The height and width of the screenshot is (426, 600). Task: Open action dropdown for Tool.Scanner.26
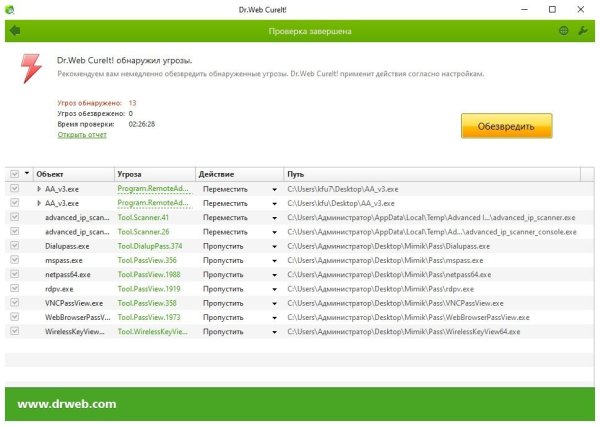tap(274, 232)
